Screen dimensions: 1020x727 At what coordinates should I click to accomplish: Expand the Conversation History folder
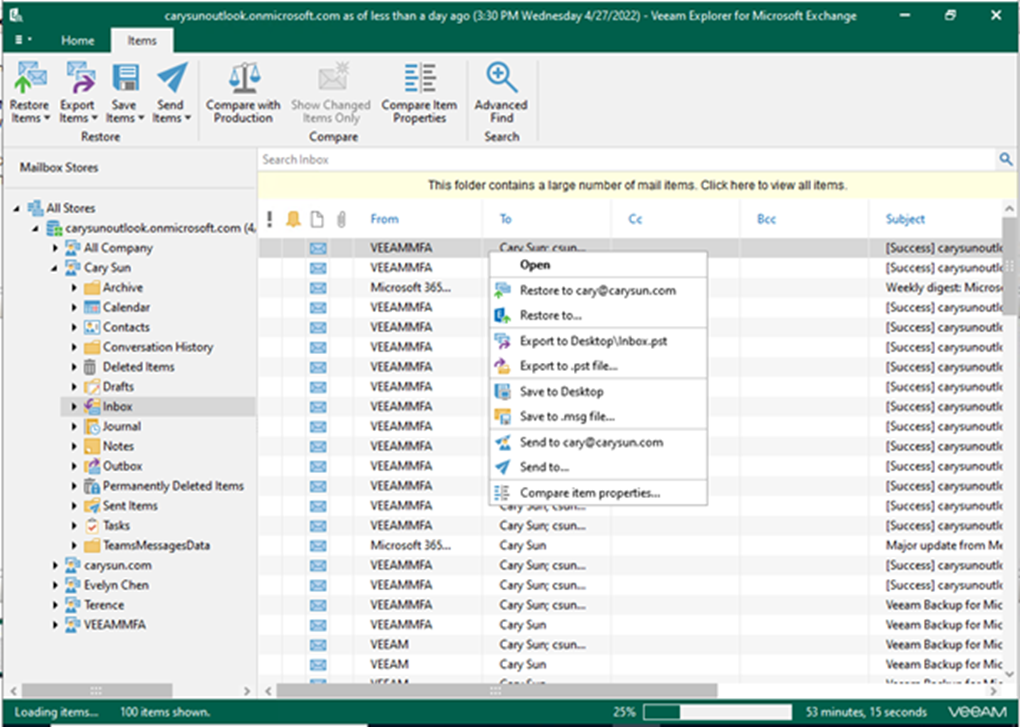tap(74, 347)
